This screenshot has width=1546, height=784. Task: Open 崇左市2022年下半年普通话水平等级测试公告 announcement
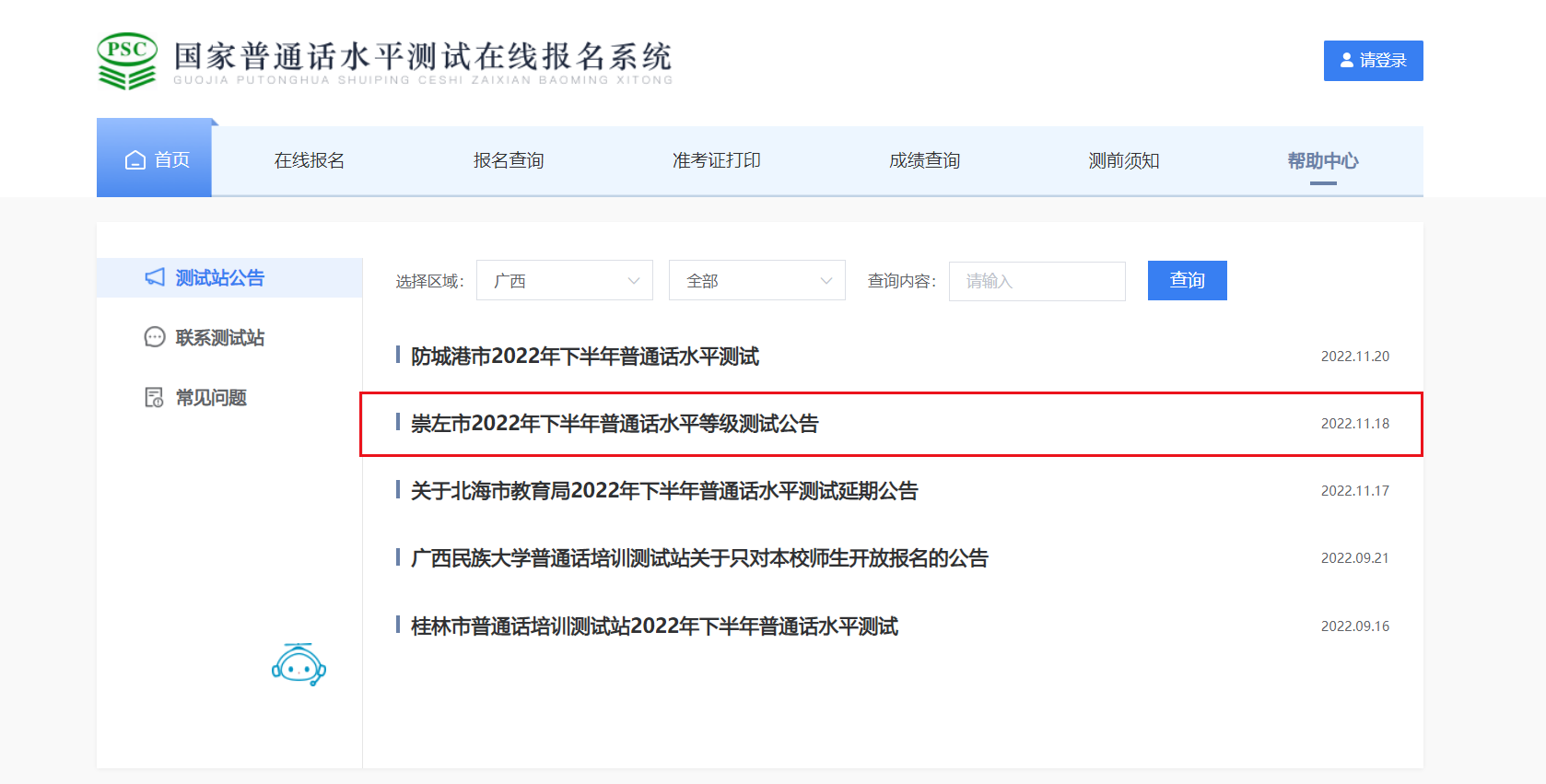[x=615, y=424]
